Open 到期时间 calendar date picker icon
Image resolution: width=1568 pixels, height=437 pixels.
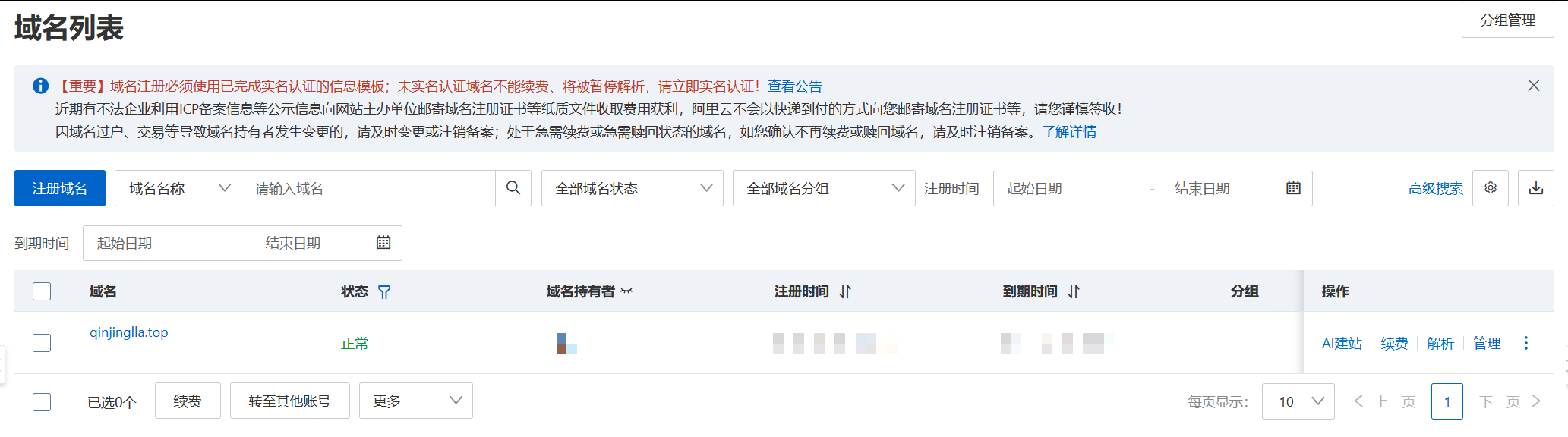(x=383, y=243)
